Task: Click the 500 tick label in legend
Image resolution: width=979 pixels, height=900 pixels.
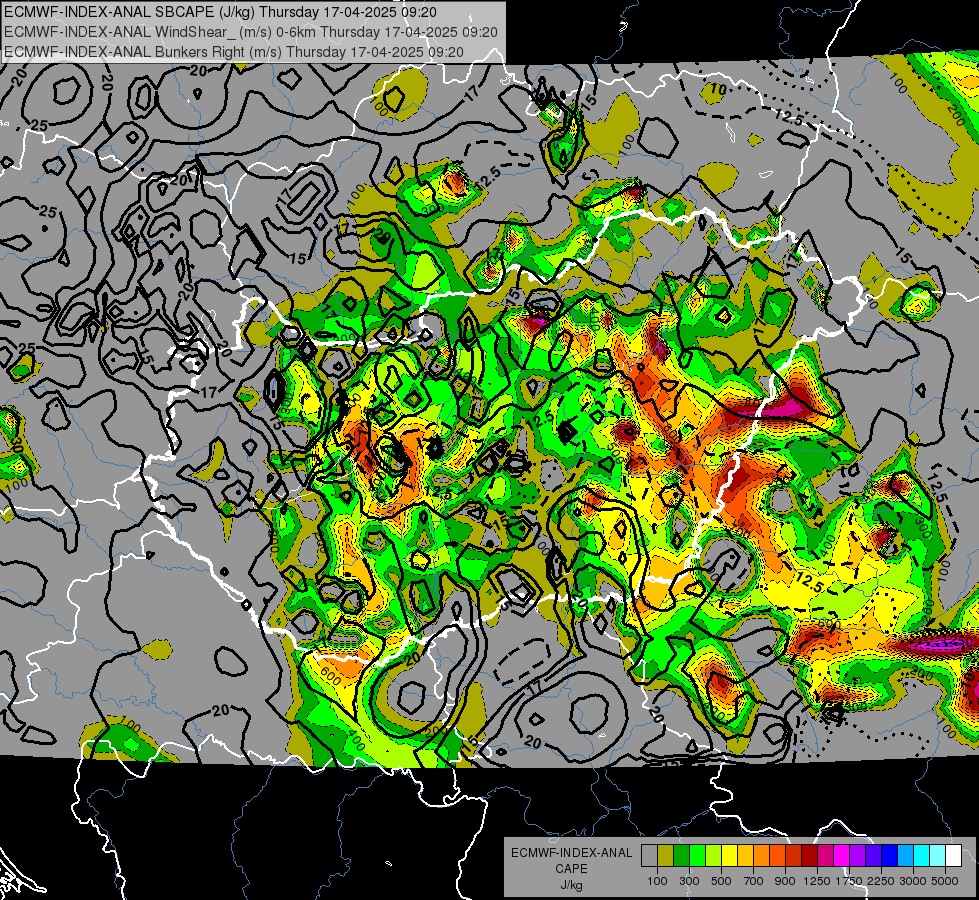Action: pyautogui.click(x=721, y=881)
